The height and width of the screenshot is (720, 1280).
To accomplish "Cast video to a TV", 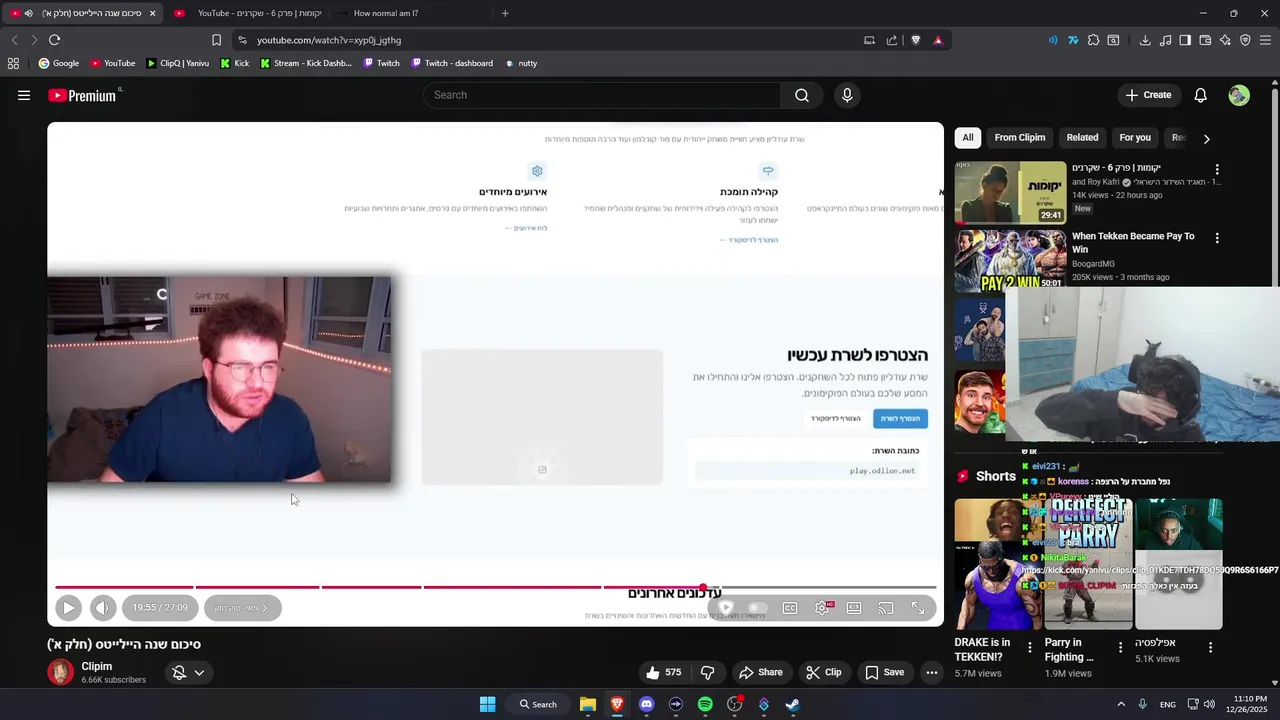I will (x=886, y=607).
